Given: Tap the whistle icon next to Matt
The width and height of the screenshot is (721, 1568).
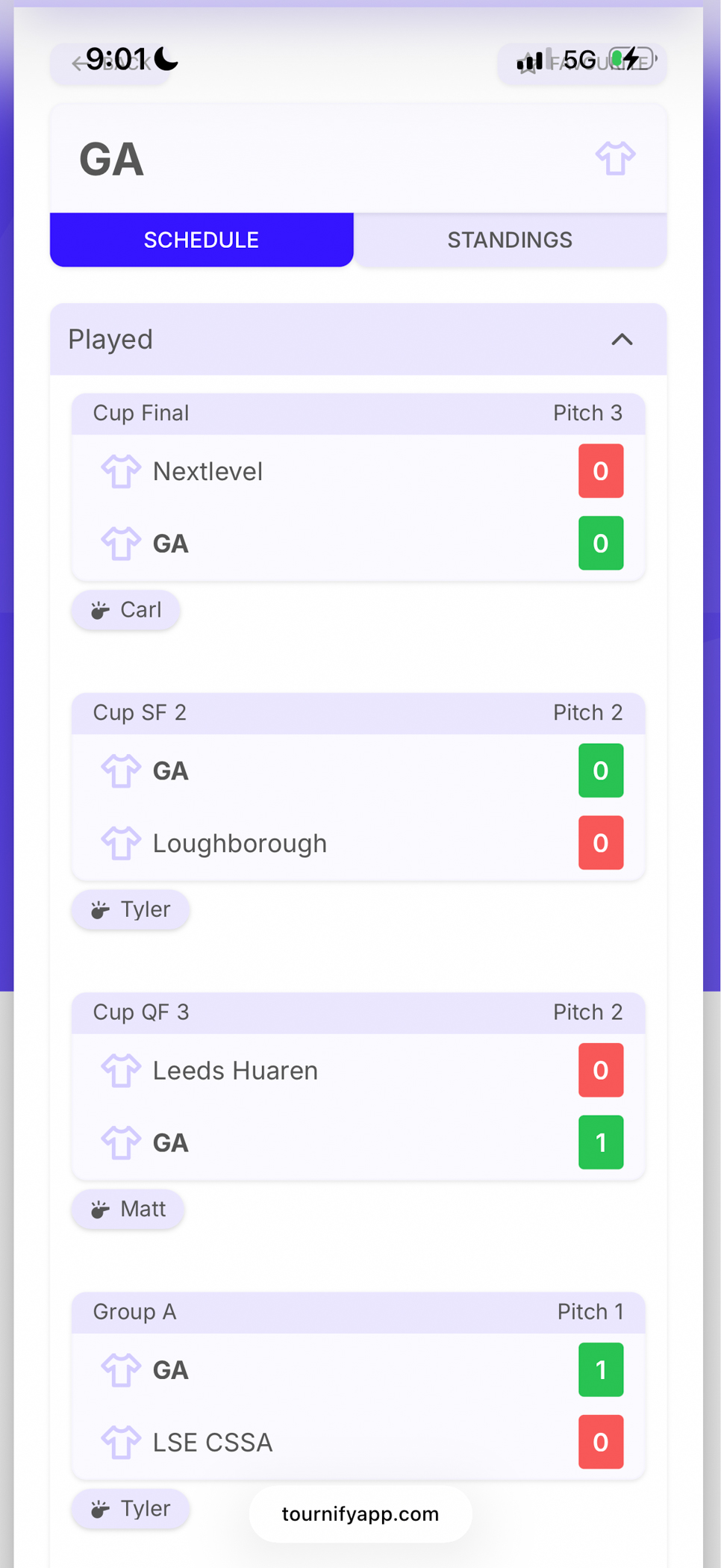Looking at the screenshot, I should tap(100, 1210).
